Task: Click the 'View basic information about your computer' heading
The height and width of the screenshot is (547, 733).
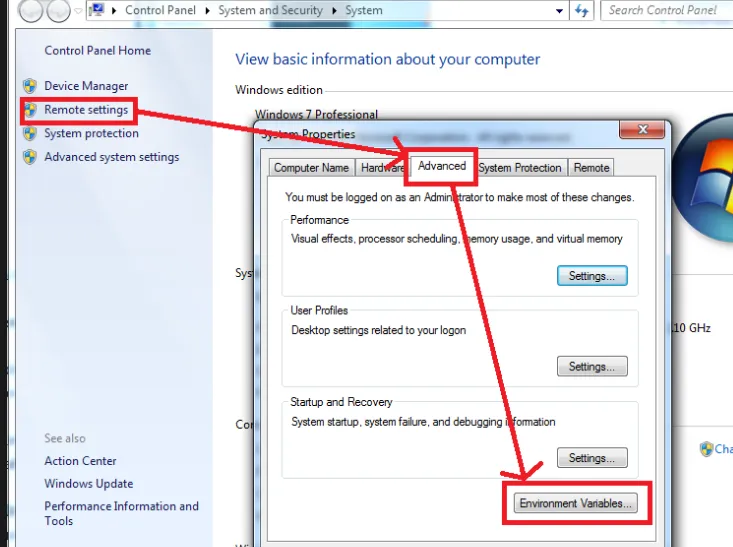Action: pos(388,59)
